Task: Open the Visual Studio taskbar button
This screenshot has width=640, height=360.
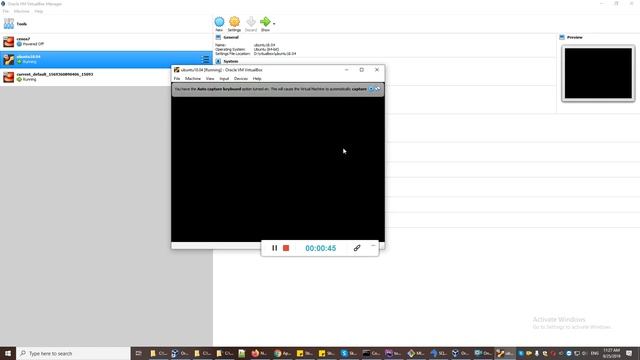Action: (393, 353)
